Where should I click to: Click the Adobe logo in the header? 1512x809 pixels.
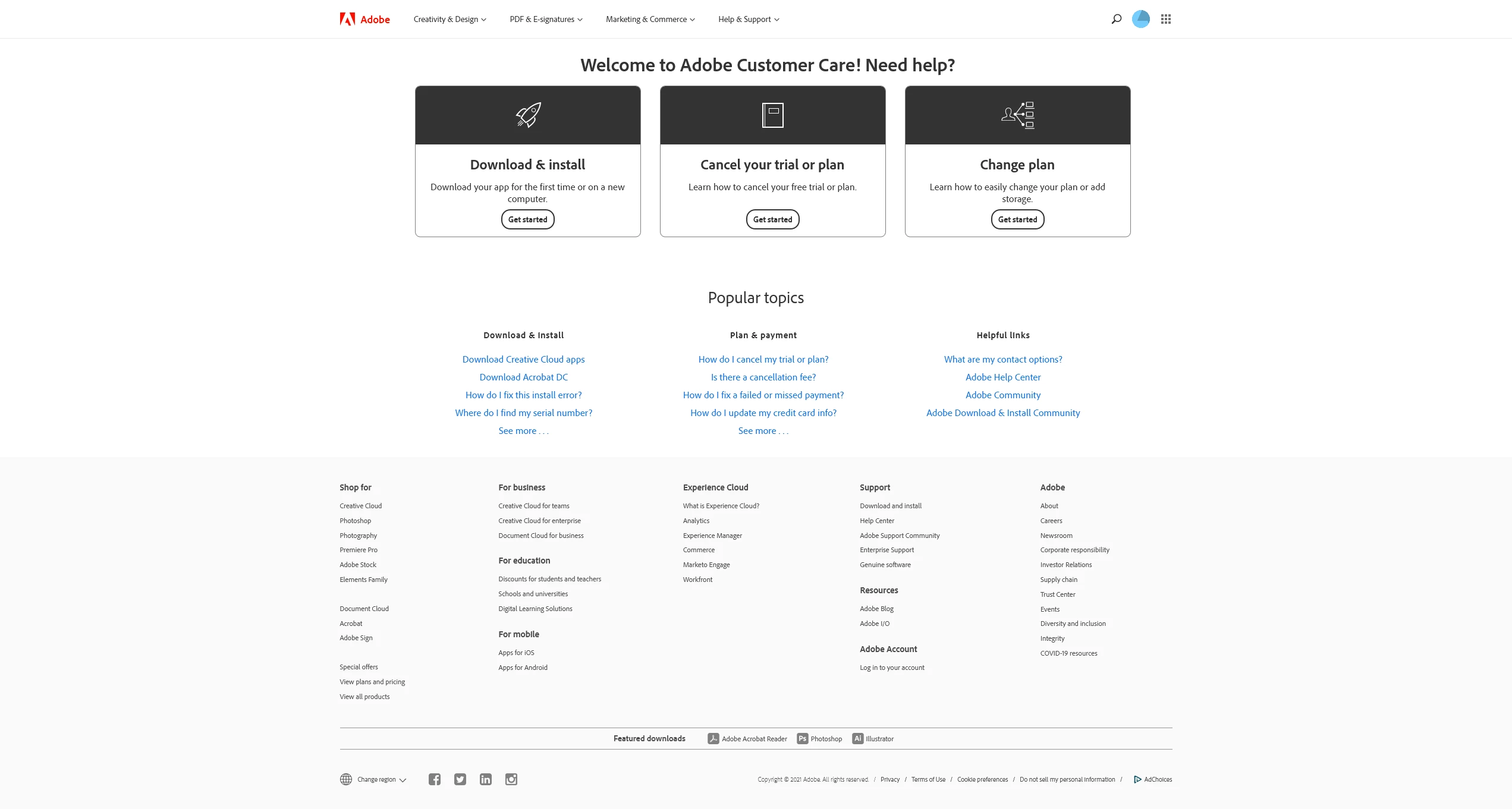(364, 19)
